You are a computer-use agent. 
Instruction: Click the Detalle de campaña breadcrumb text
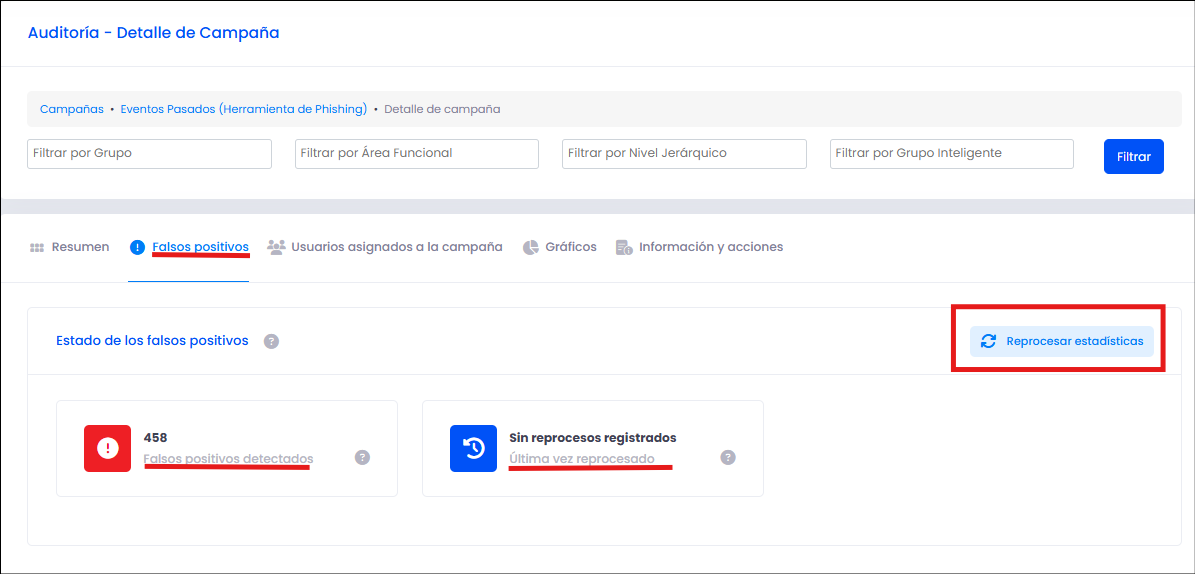point(442,109)
